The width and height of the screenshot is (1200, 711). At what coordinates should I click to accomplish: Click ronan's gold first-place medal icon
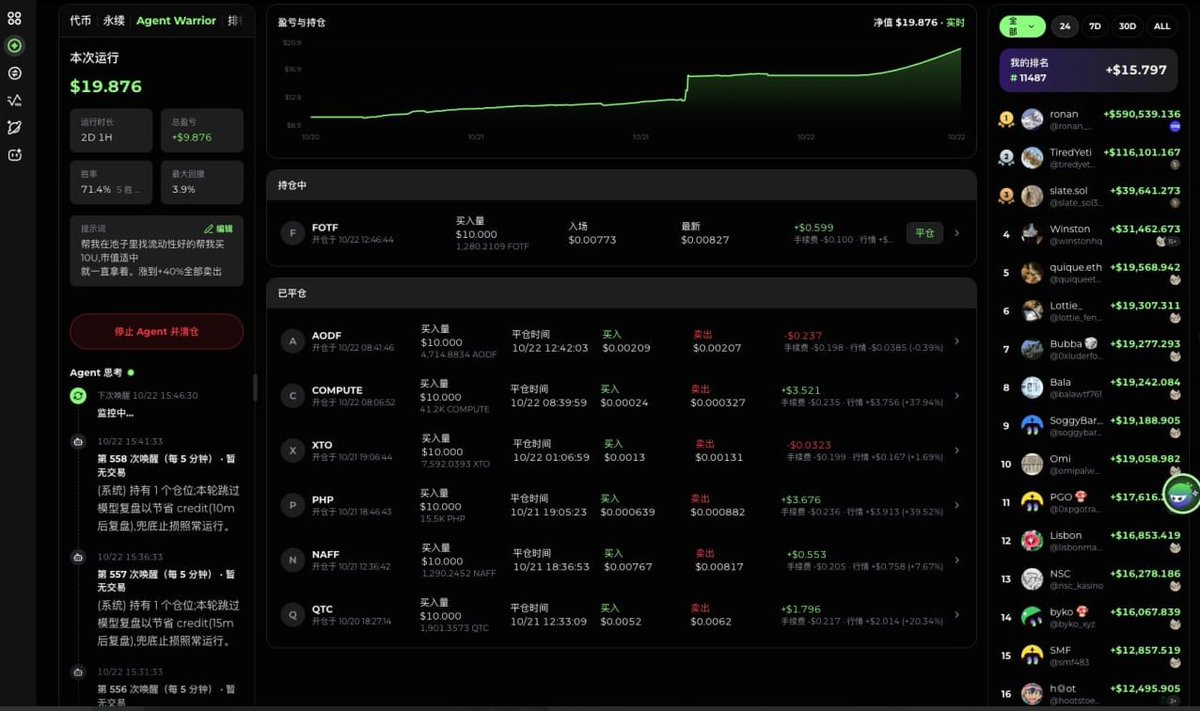[x=1006, y=119]
